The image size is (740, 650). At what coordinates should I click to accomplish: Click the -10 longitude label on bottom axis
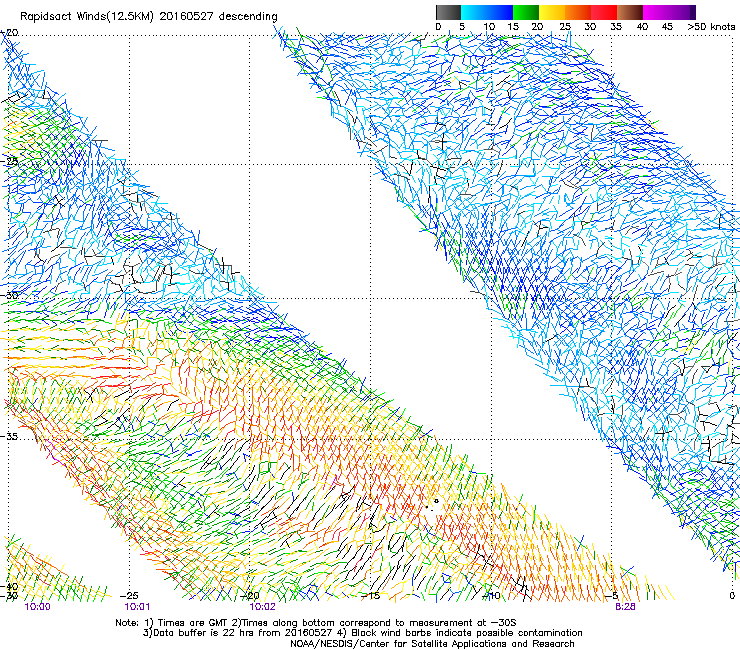(x=491, y=596)
